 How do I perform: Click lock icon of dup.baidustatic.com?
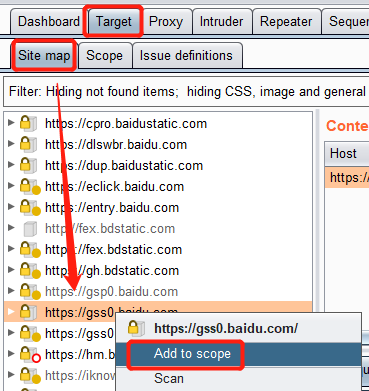pos(28,165)
